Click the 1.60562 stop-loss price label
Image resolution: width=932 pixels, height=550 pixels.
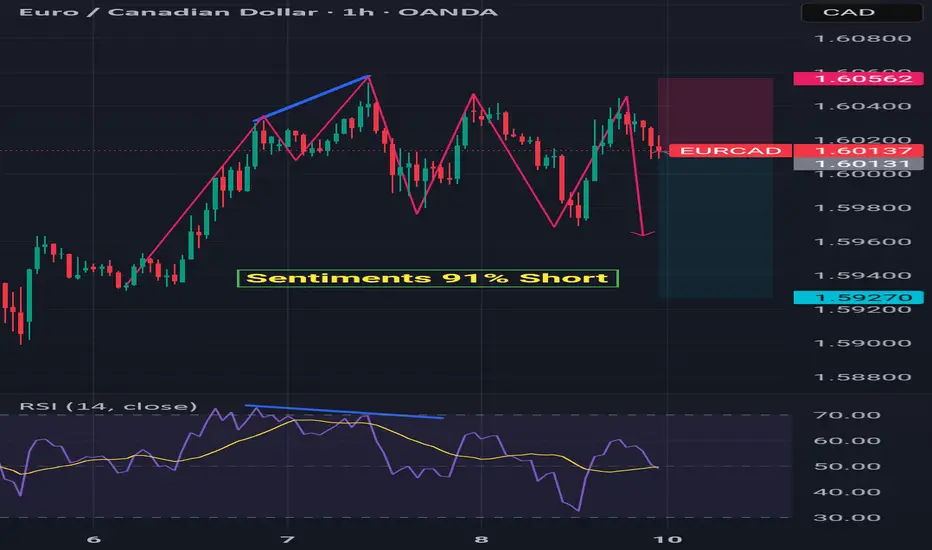click(858, 78)
